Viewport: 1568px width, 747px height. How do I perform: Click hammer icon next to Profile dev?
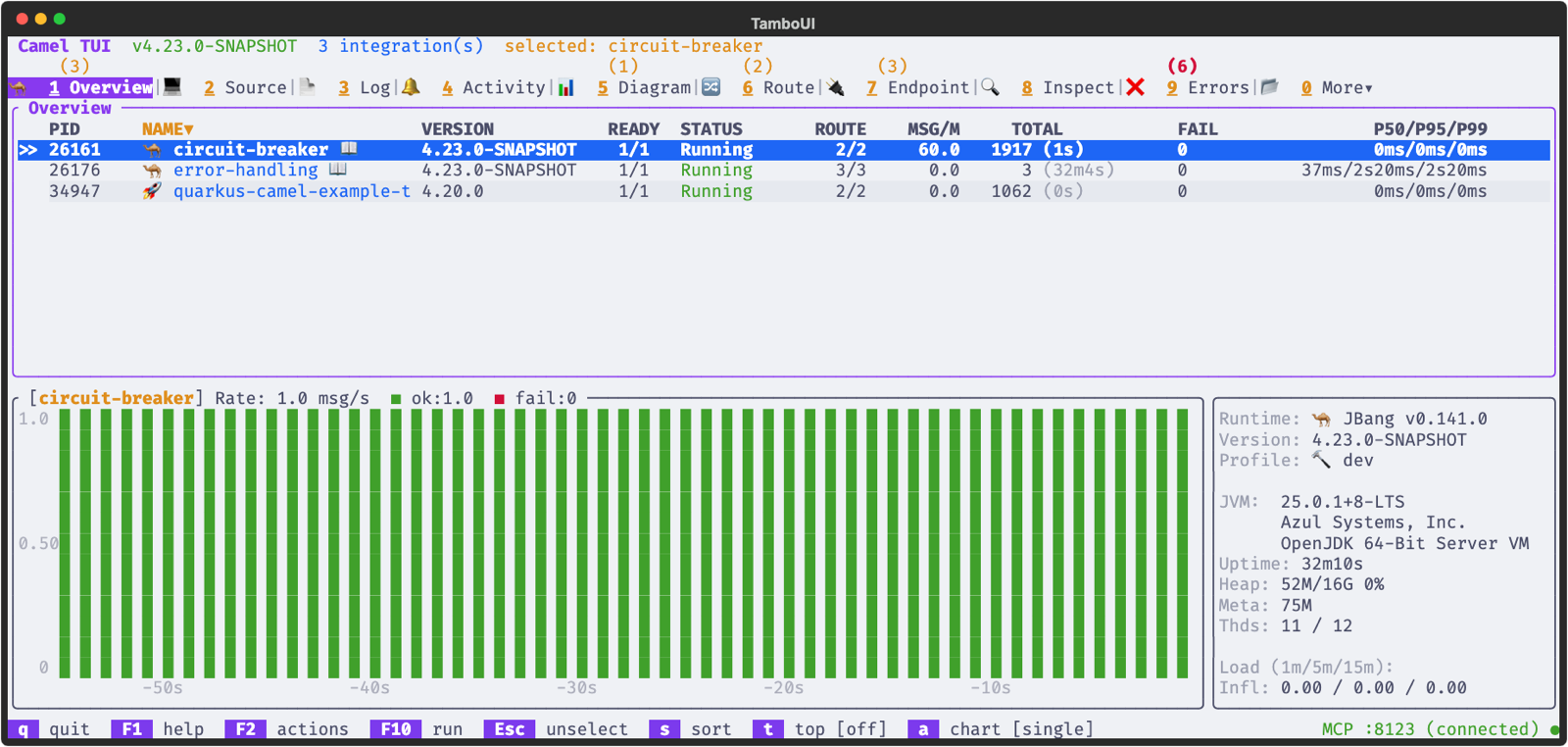click(x=1322, y=460)
